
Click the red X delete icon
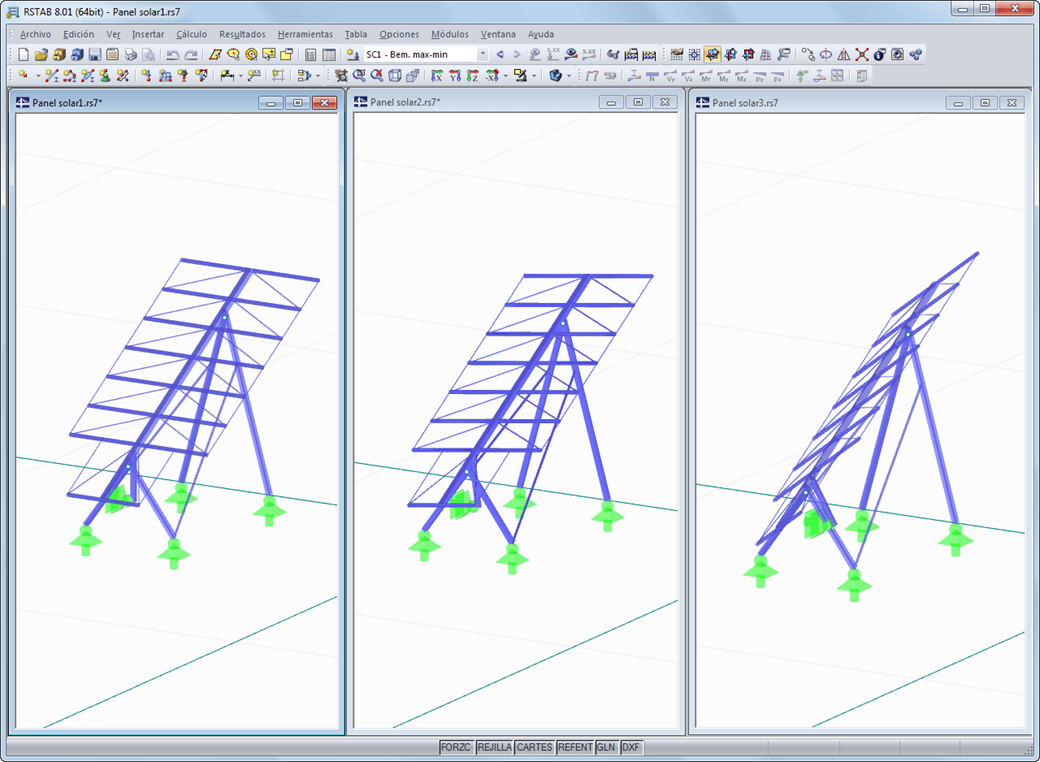[x=862, y=54]
